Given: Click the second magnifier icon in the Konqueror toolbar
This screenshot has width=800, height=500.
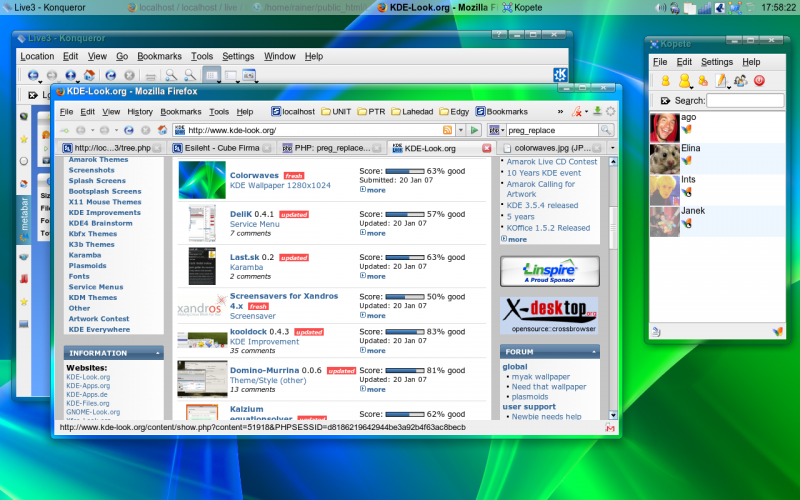Looking at the screenshot, I should [x=190, y=75].
